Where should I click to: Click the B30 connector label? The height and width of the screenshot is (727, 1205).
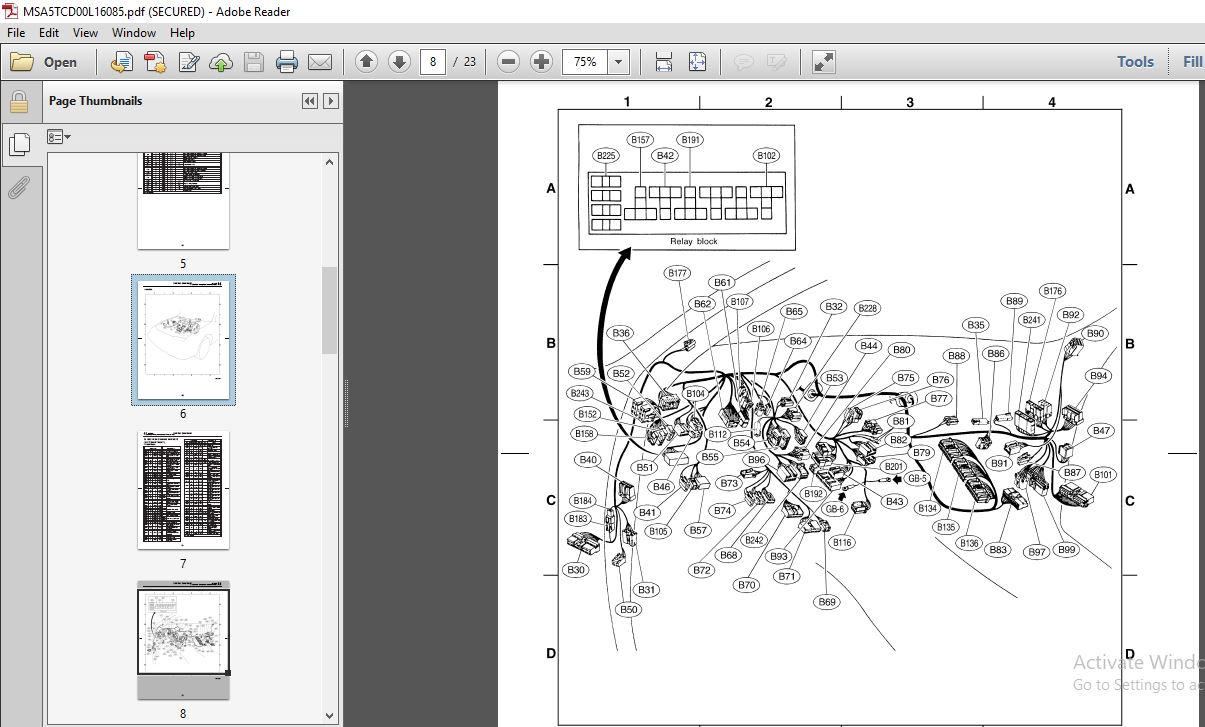[575, 570]
